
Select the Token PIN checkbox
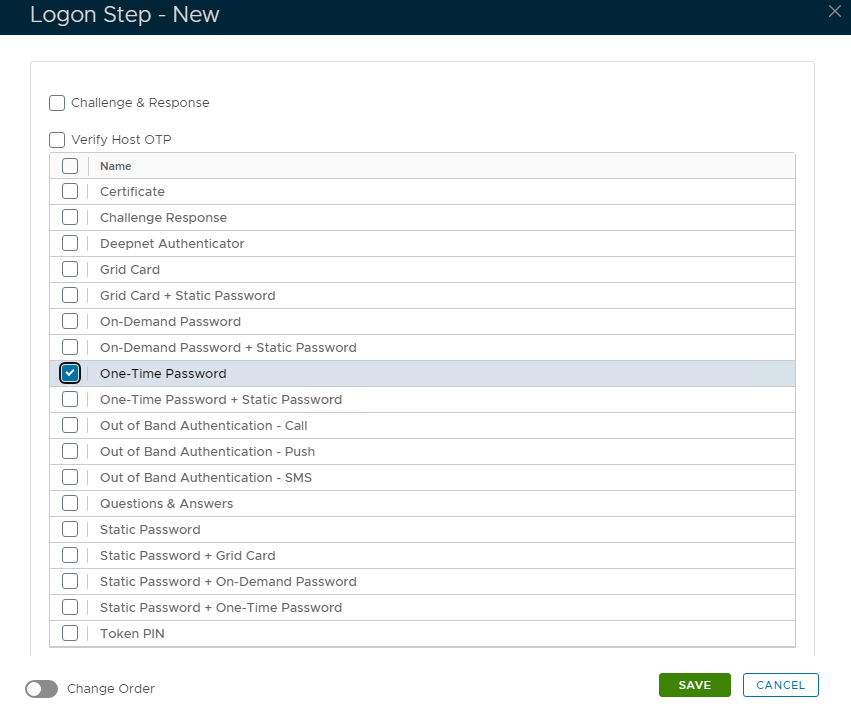[70, 633]
